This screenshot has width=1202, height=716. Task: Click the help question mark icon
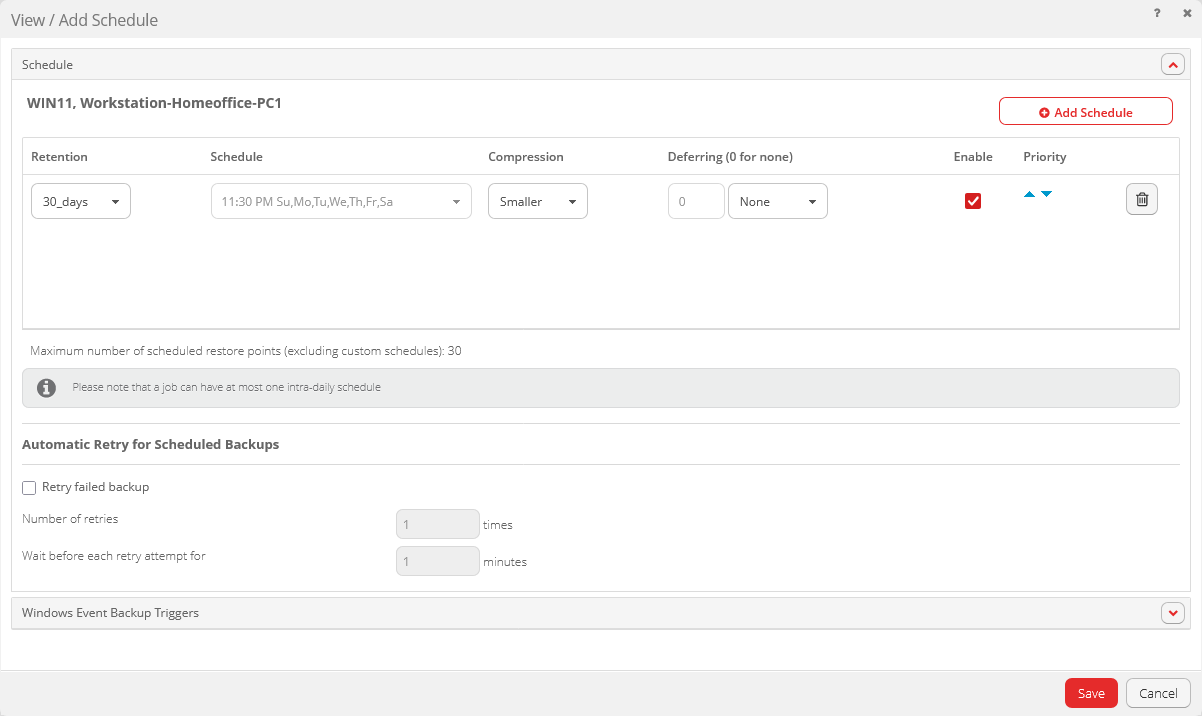point(1157,13)
